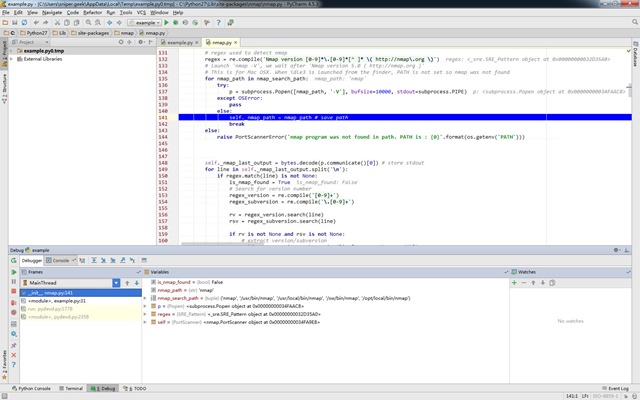Open Debug panel settings gear
640x400 pixels.
pyautogui.click(x=616, y=250)
